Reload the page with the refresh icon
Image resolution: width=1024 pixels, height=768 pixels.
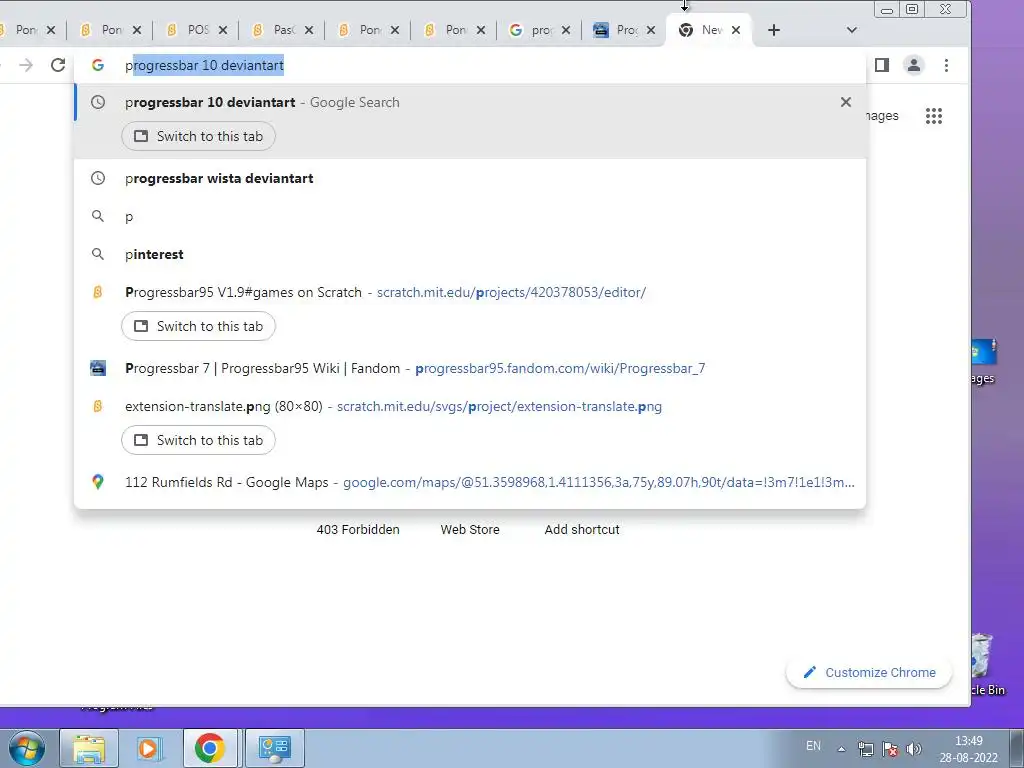click(58, 65)
